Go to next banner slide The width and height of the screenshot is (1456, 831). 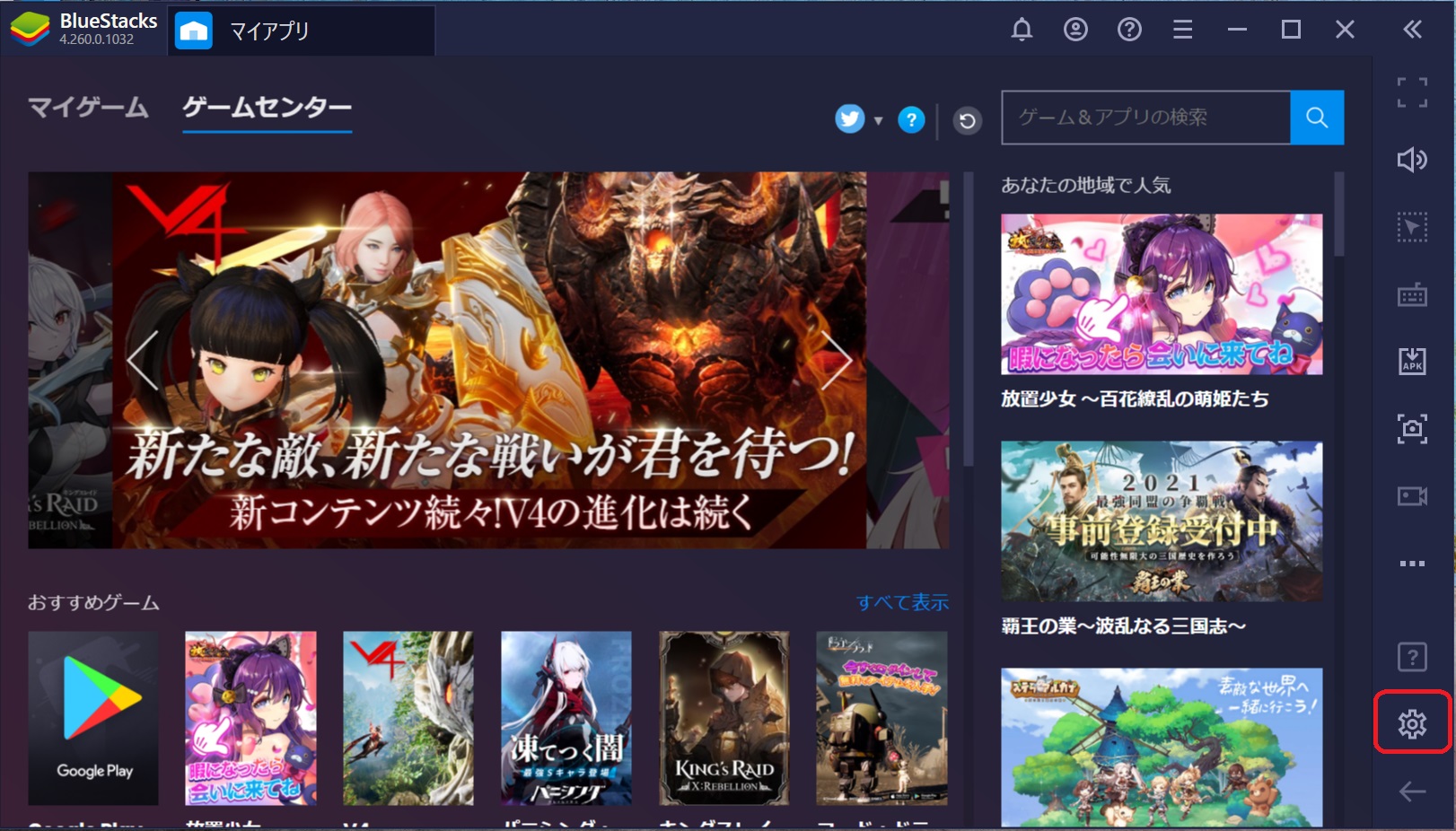(x=836, y=360)
